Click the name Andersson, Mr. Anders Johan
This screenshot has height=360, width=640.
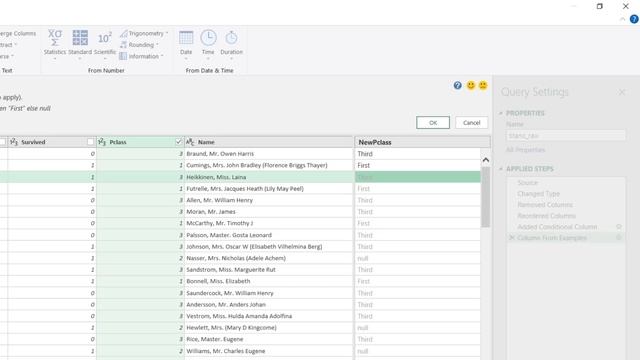[x=226, y=304]
